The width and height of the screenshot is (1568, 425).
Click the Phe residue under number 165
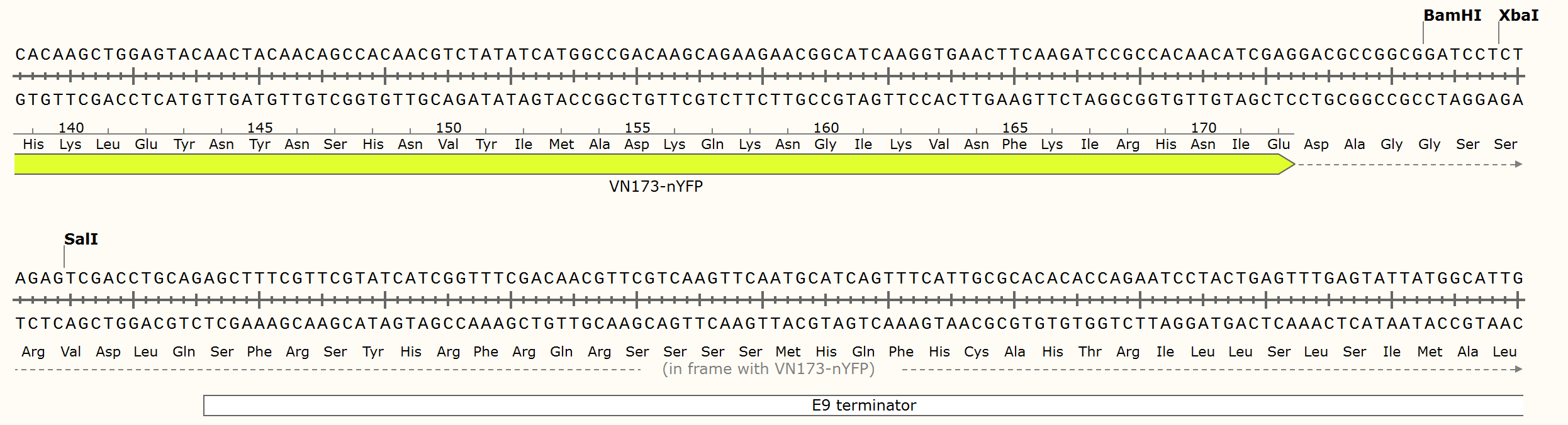coord(1014,145)
